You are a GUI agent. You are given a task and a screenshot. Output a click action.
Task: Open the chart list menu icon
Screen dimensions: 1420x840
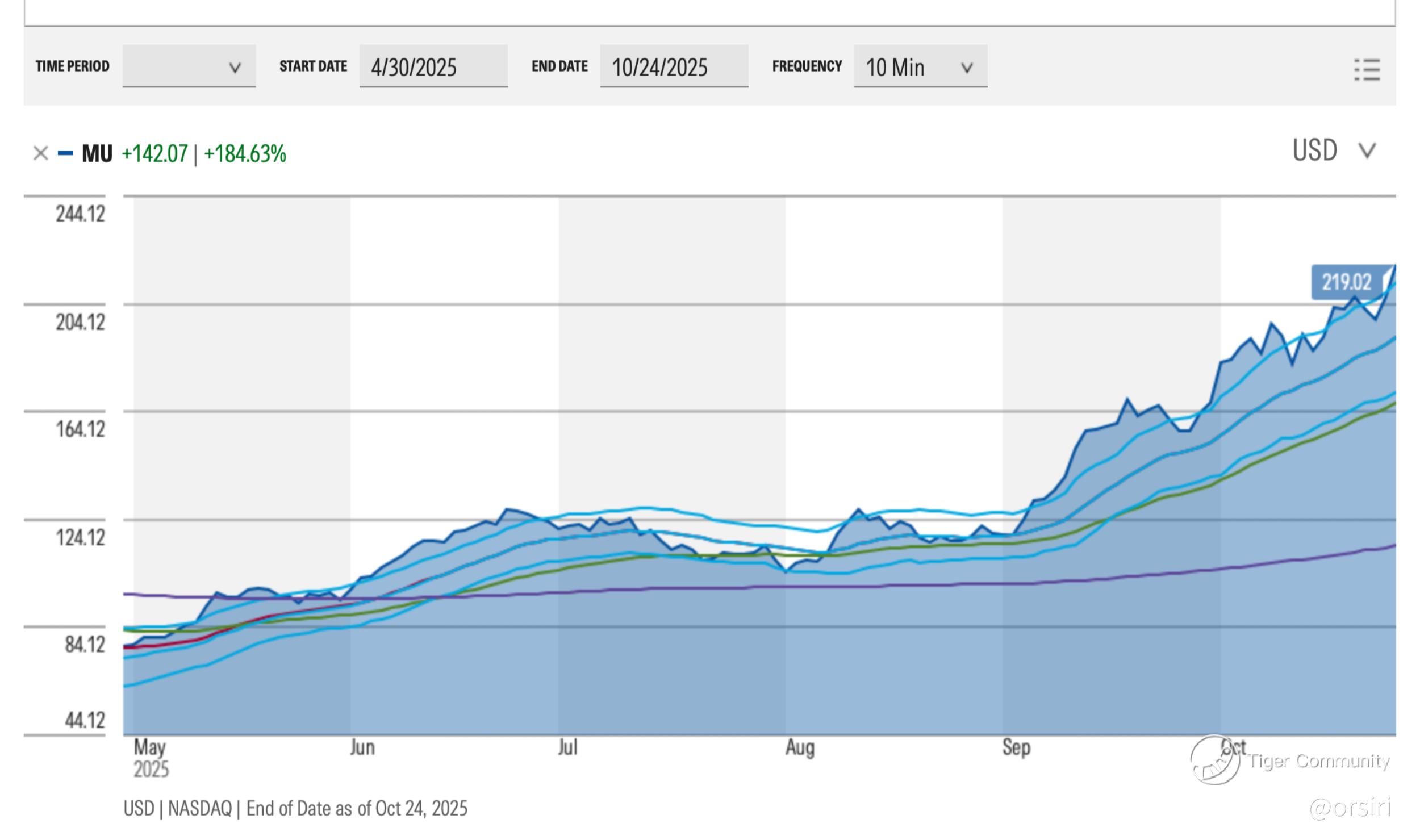tap(1367, 69)
